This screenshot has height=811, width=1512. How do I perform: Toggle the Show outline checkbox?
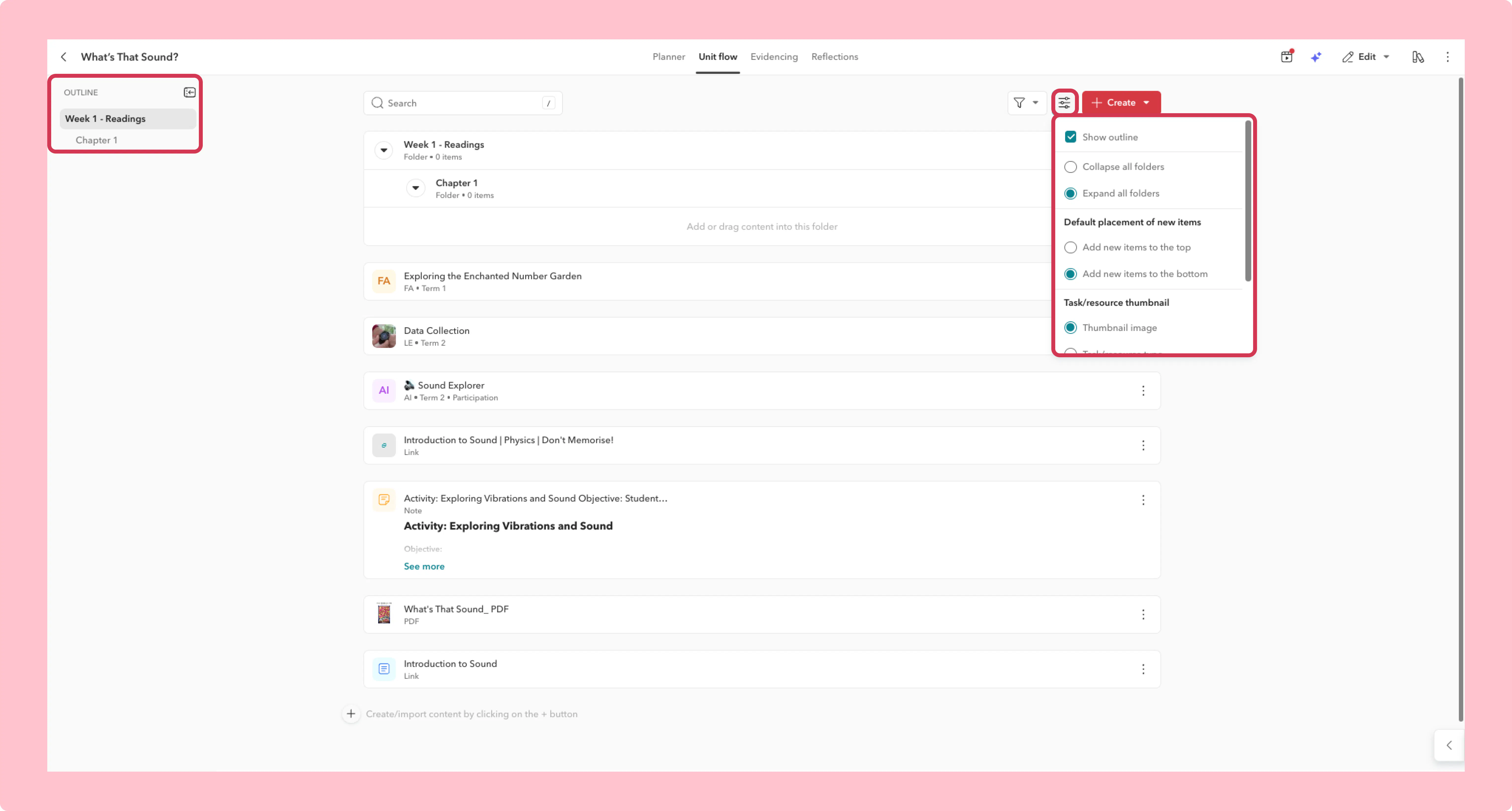pyautogui.click(x=1070, y=137)
